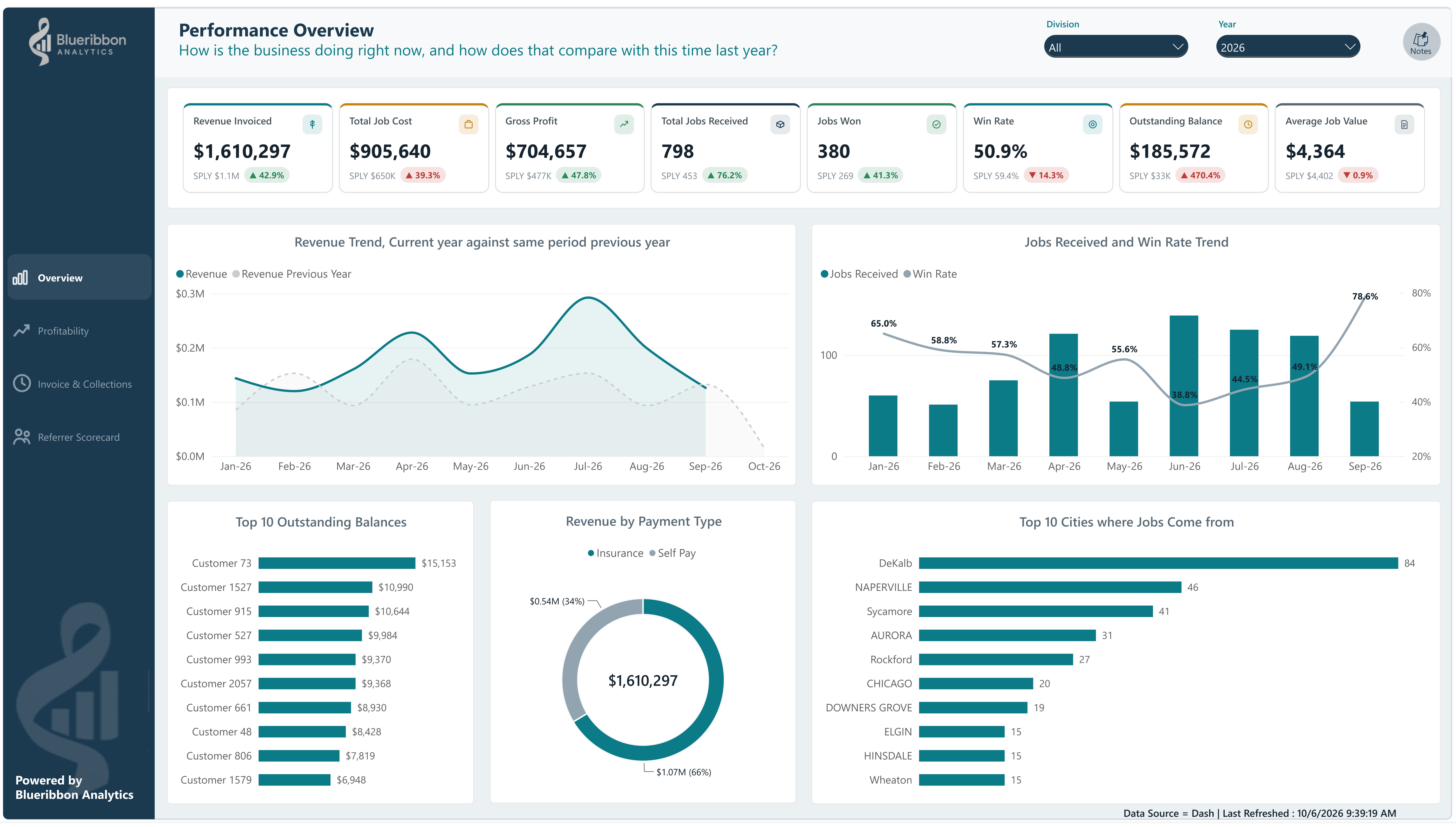Click the Referrer Scorecard people icon
Screen dimensions: 1456x827
tap(22, 437)
